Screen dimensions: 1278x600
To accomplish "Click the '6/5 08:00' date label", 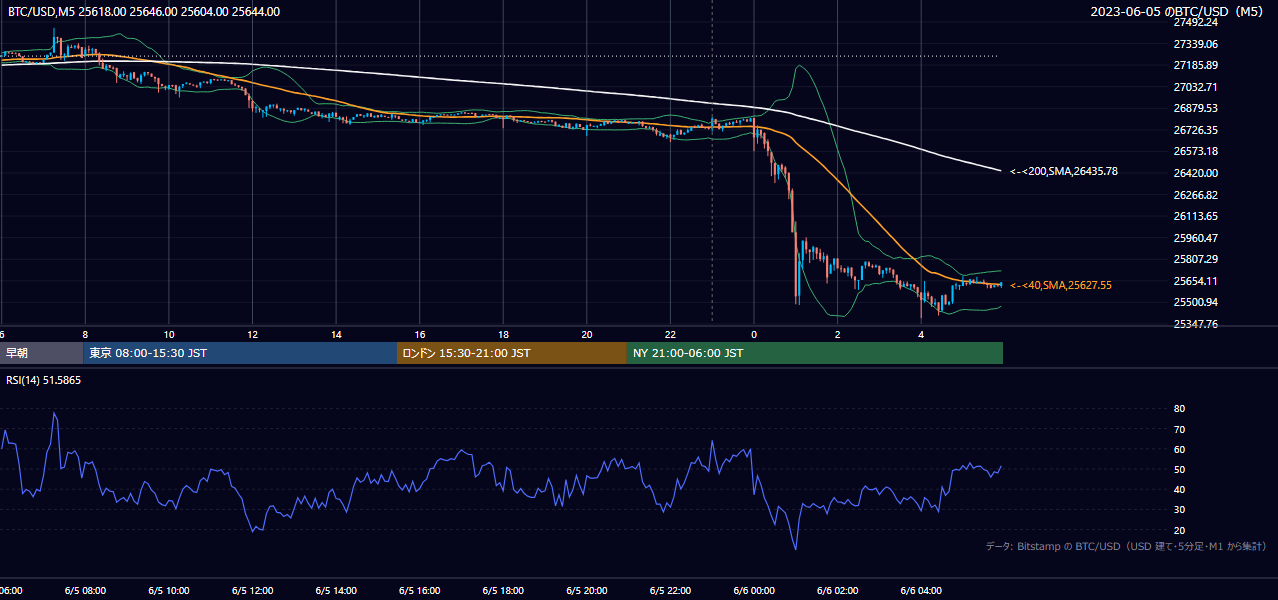I will point(85,590).
